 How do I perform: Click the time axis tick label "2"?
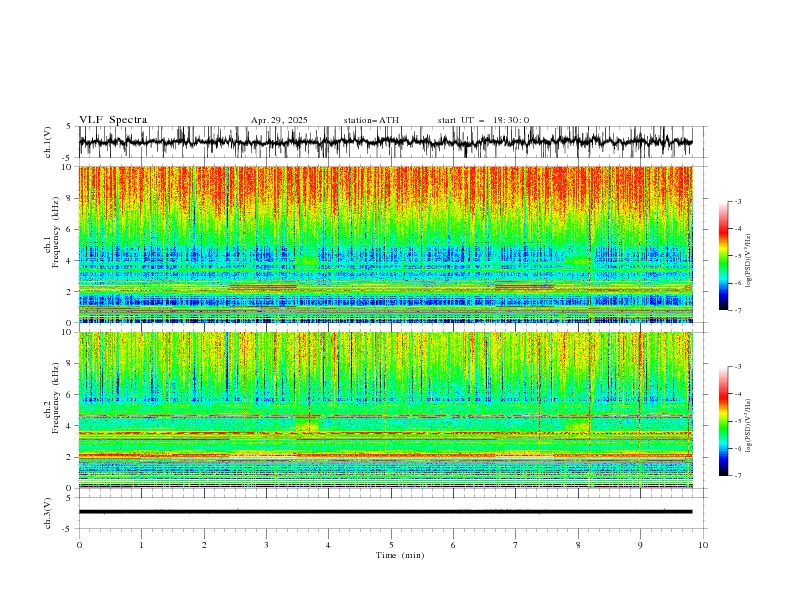204,545
